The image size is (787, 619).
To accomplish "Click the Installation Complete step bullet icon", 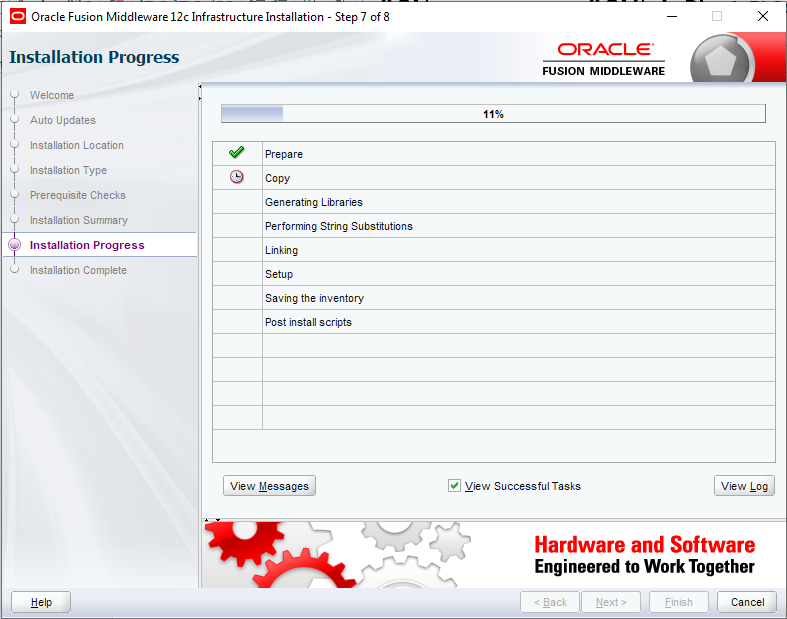I will click(15, 270).
